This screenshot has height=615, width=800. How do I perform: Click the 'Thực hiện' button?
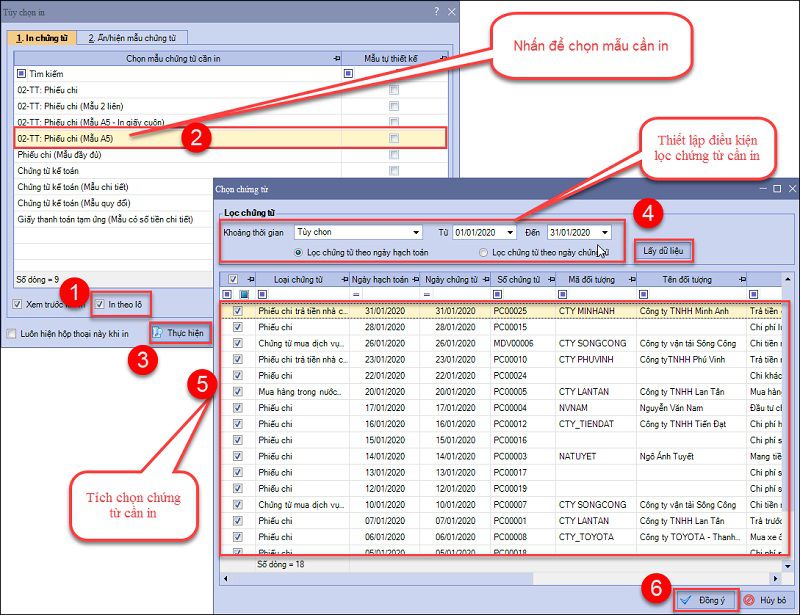pos(180,333)
